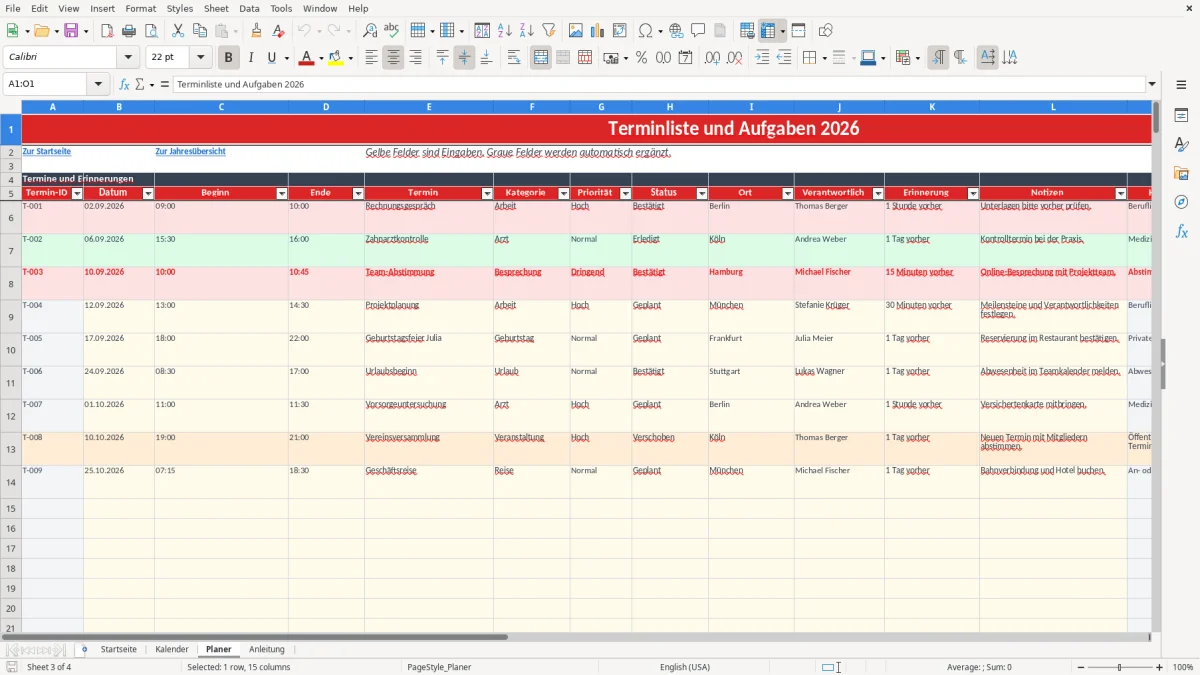Open filter dropdown on Datum column
The image size is (1200, 675).
pos(148,193)
